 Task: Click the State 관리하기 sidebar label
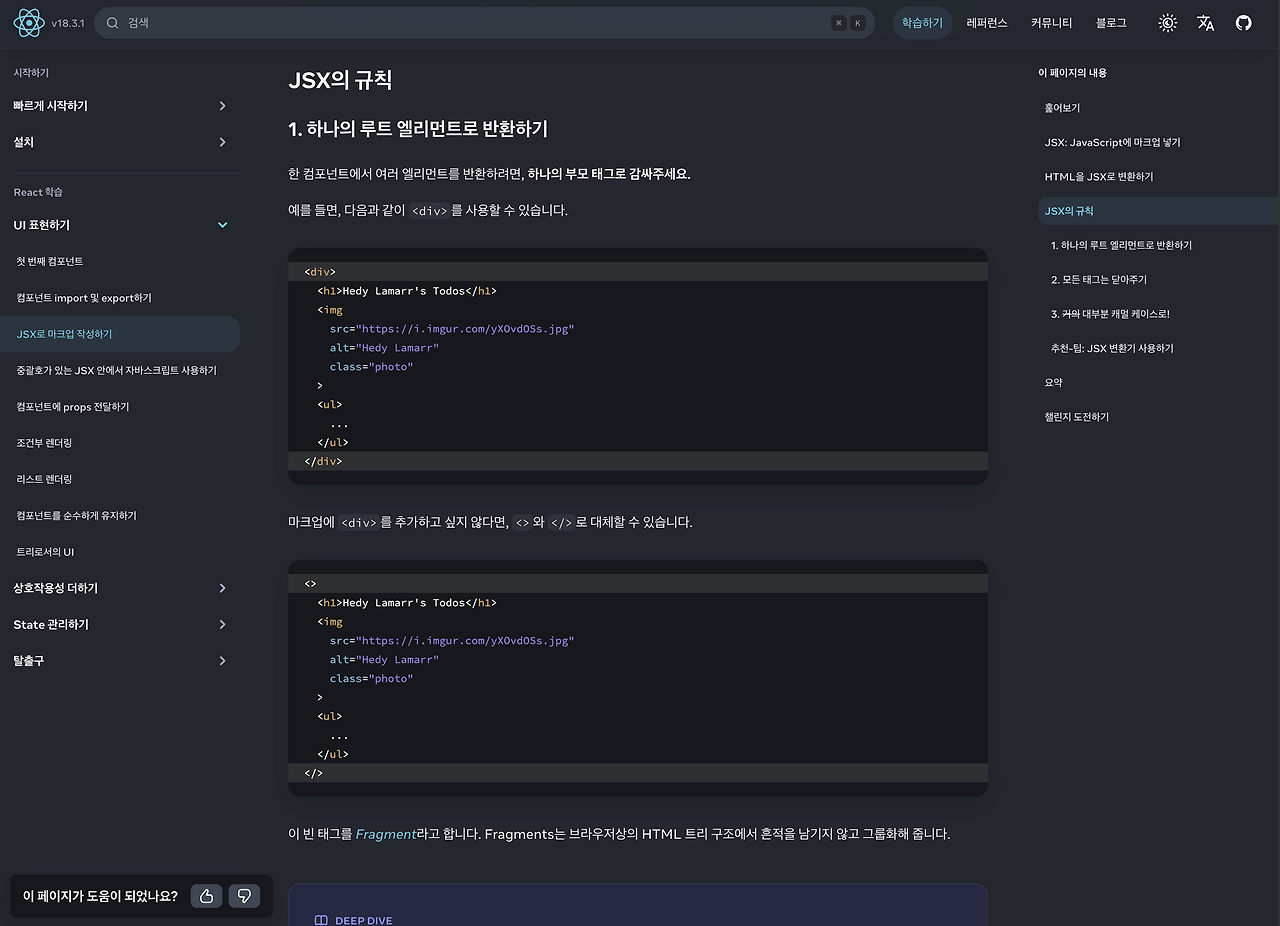click(x=51, y=624)
